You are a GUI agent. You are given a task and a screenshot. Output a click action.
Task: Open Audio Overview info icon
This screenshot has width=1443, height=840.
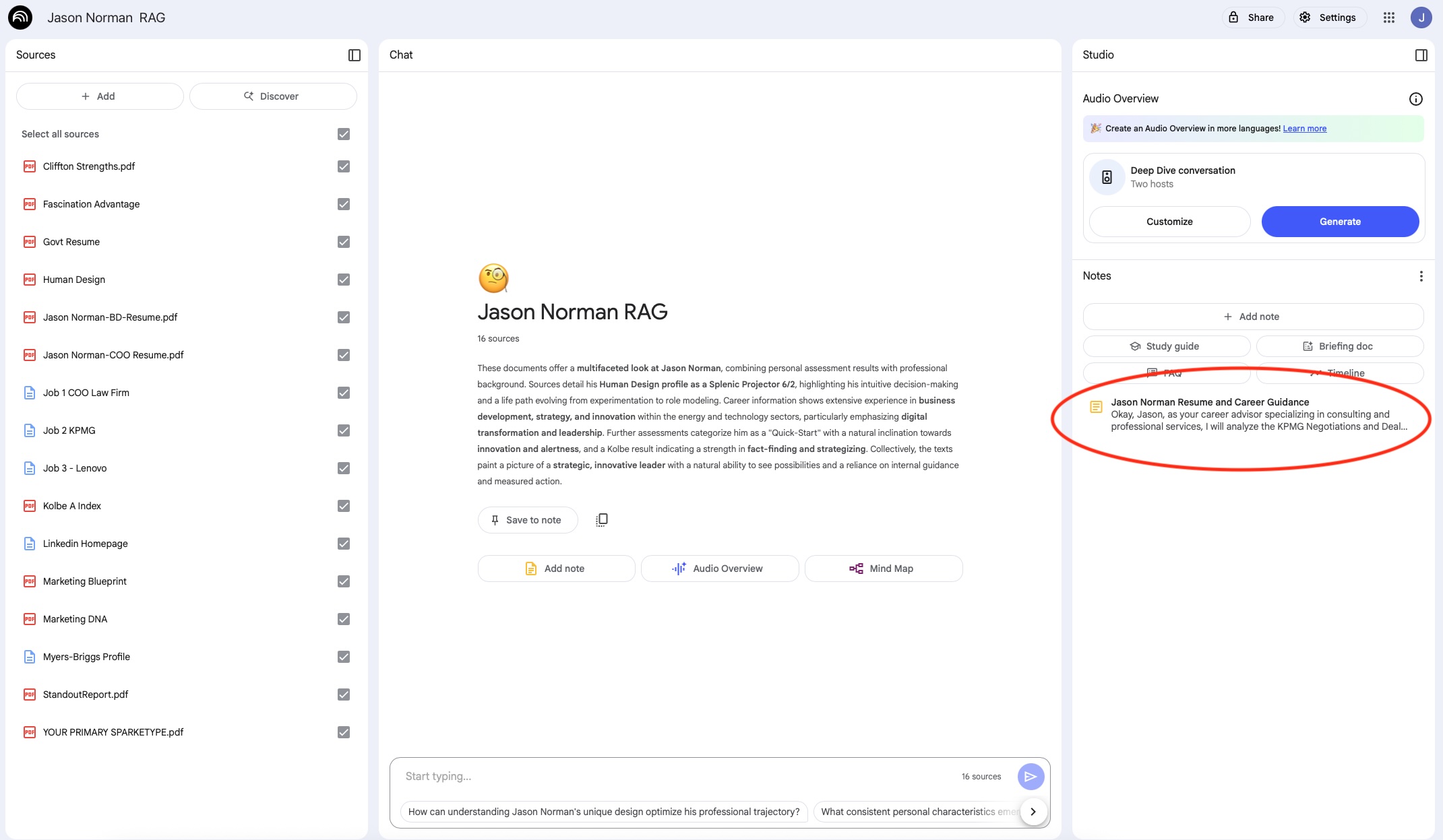(1415, 99)
